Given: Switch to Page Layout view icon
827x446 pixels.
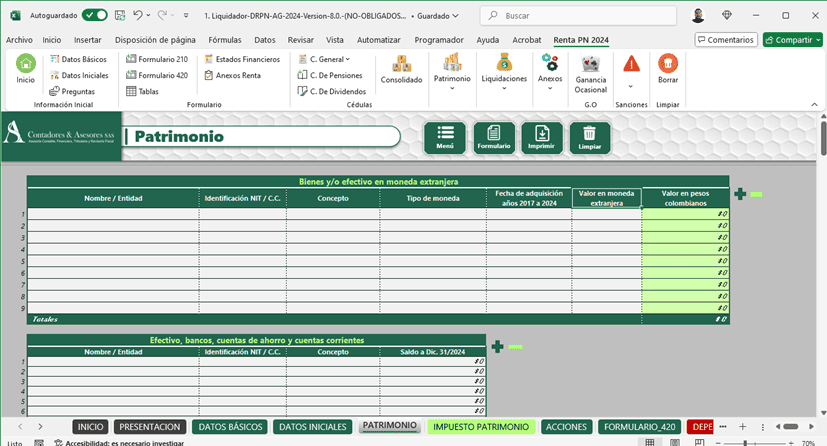Looking at the screenshot, I should (675, 442).
